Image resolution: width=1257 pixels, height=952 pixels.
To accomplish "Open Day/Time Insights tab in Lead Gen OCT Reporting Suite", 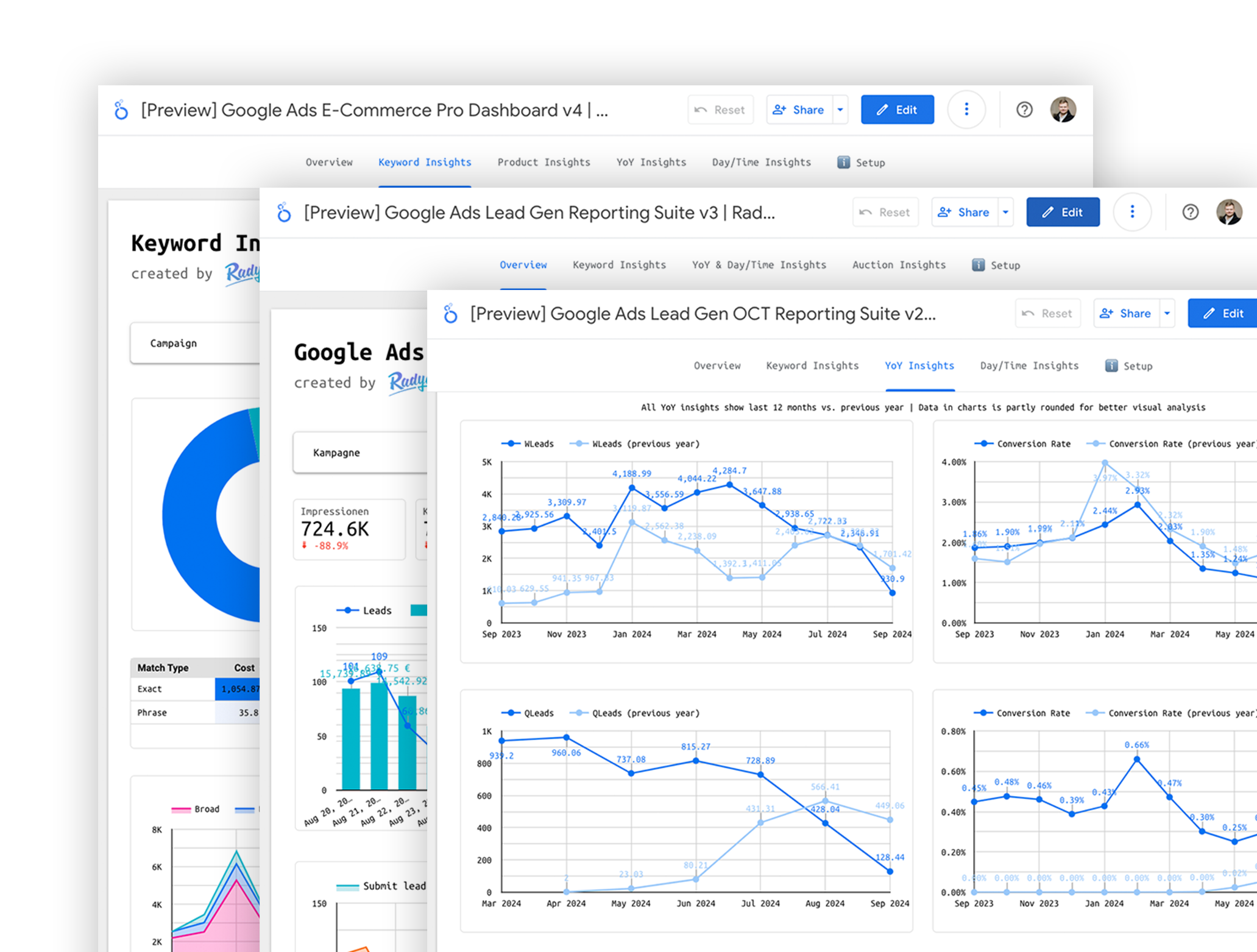I will [x=1029, y=365].
